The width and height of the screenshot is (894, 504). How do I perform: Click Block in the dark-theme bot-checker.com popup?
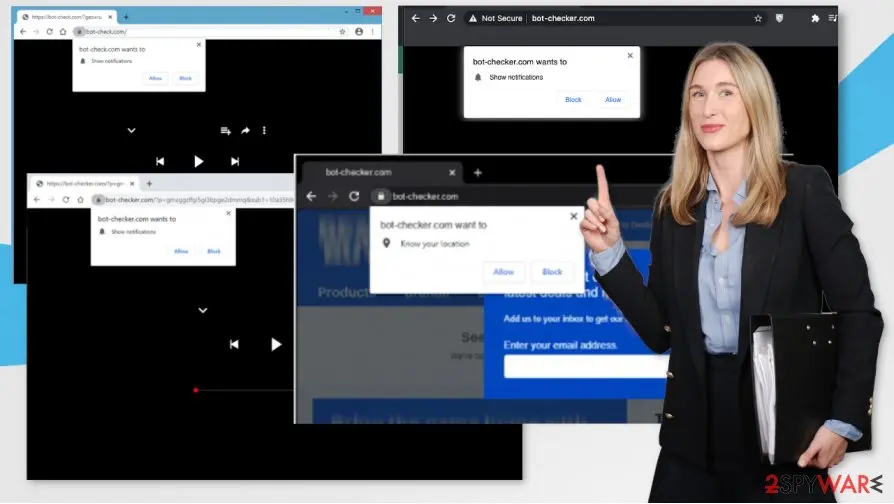click(573, 99)
